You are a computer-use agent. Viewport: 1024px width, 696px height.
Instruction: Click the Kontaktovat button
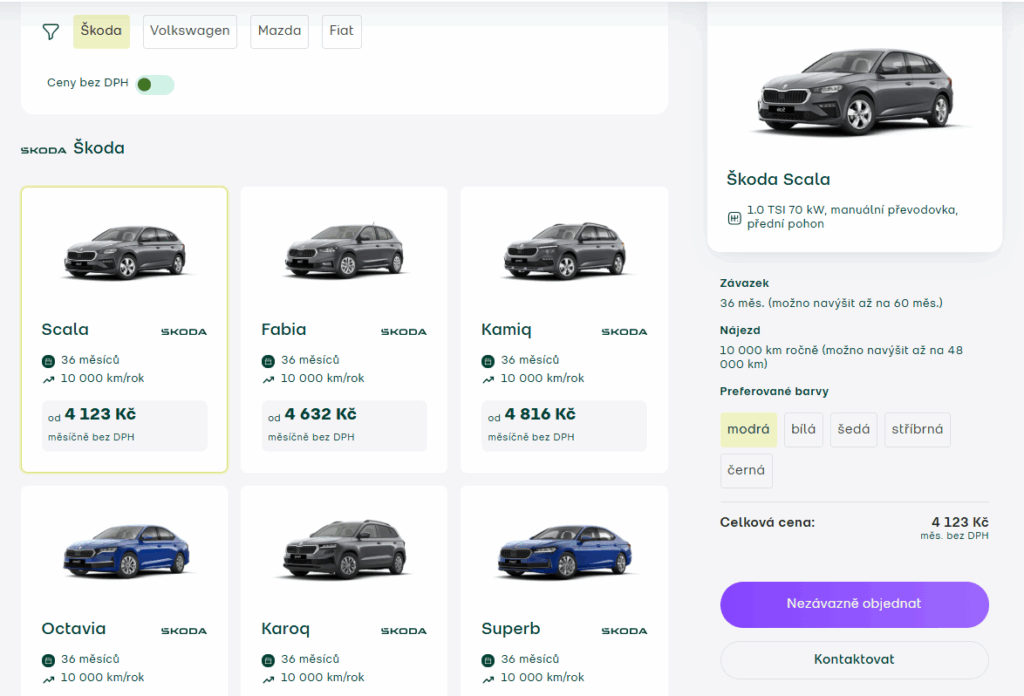(854, 660)
